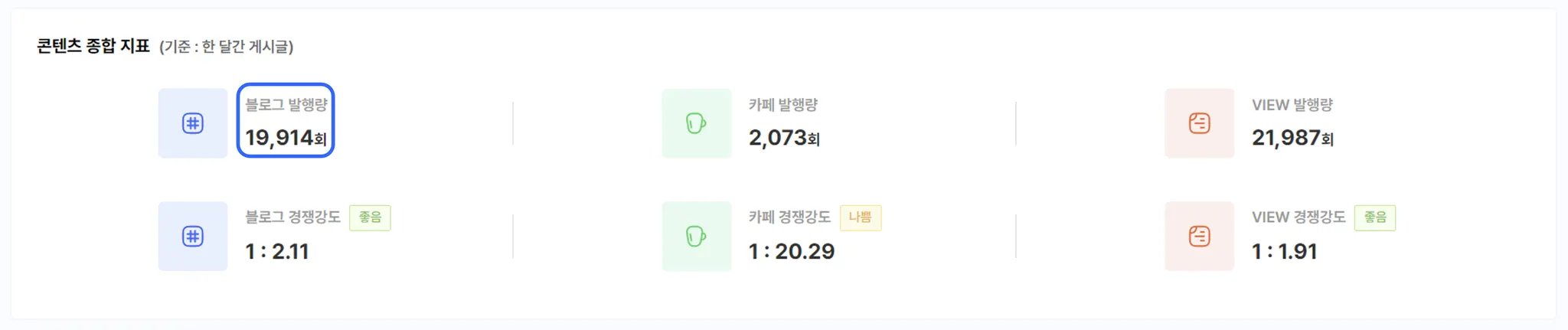Image resolution: width=1568 pixels, height=330 pixels.
Task: Select the VIEW 발행량 label
Action: coord(1292,105)
